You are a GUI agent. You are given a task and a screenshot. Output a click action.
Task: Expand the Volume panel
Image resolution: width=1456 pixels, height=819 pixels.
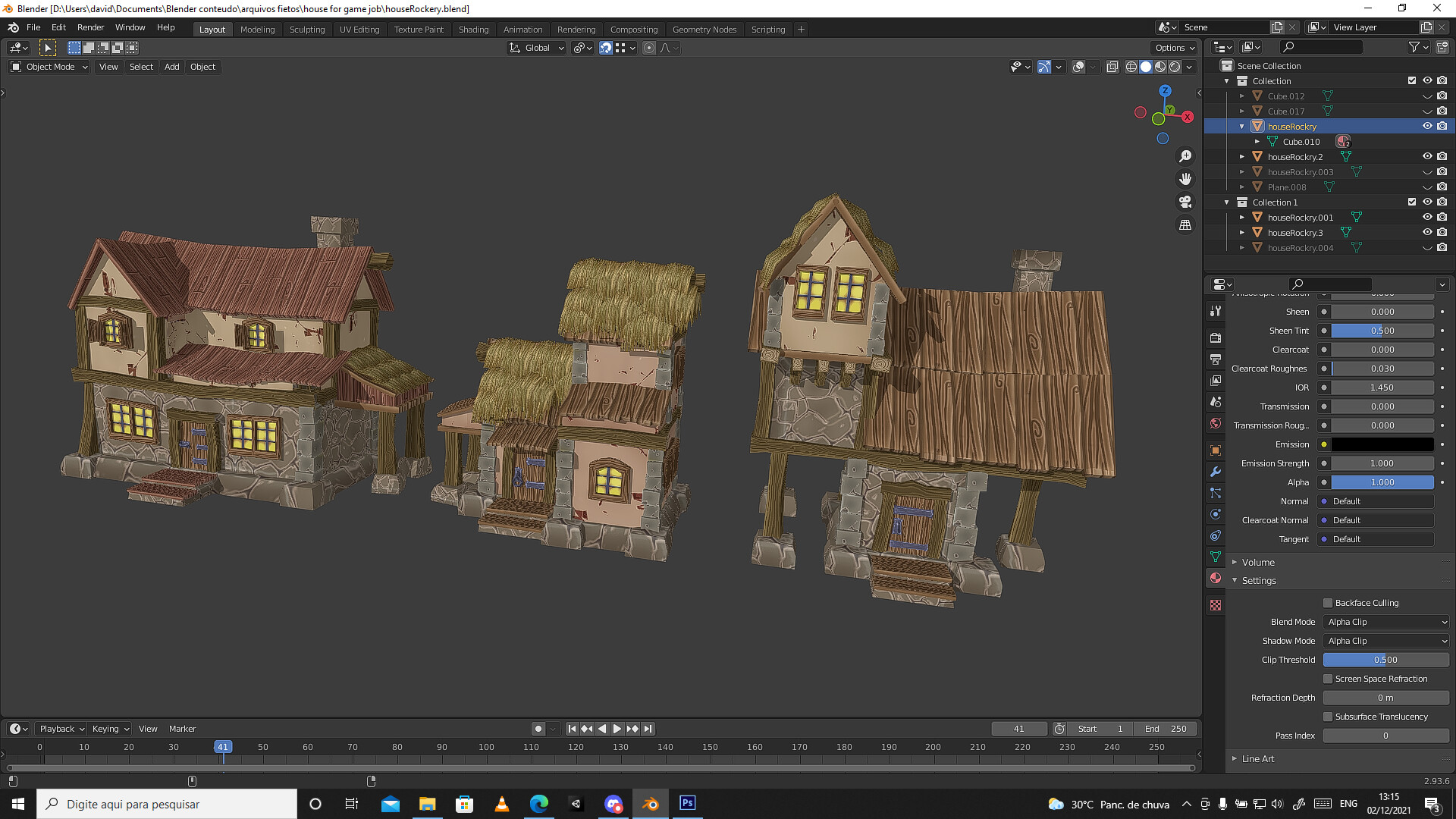tap(1258, 563)
